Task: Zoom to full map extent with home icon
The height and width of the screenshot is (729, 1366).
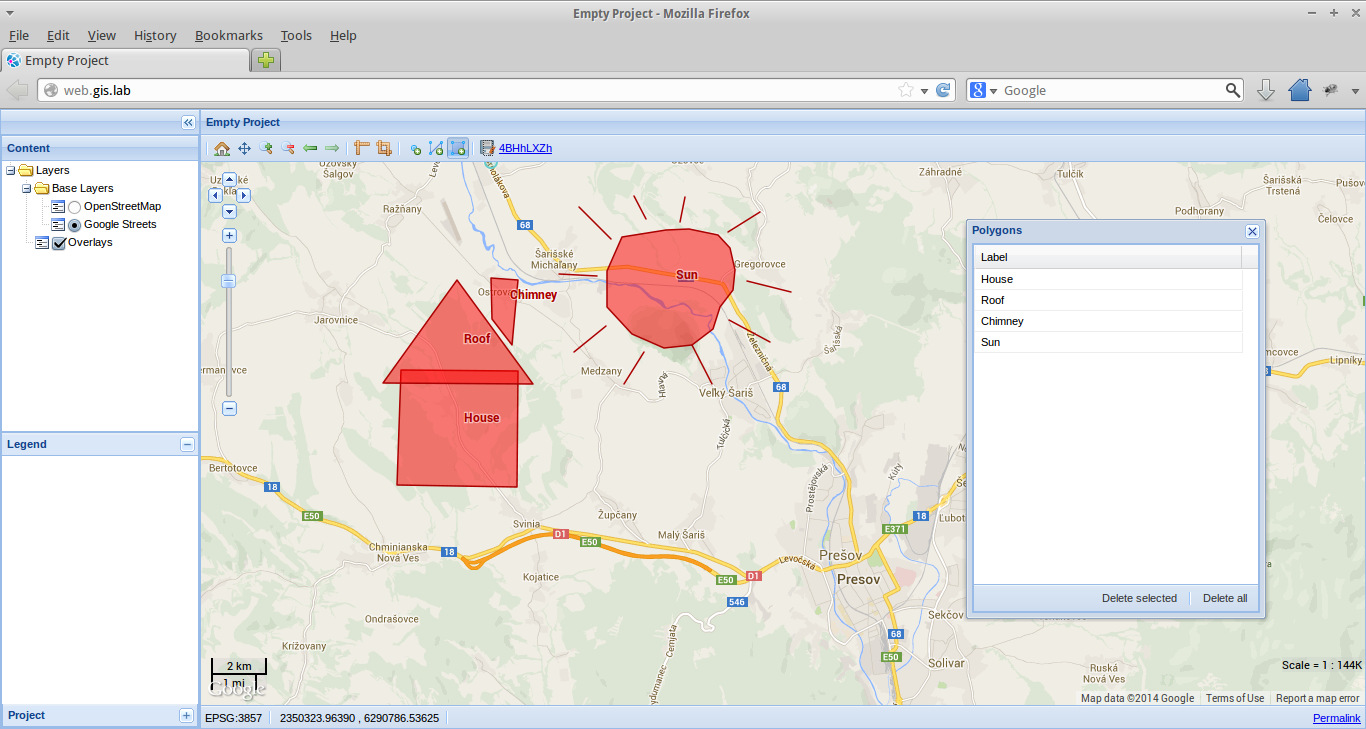Action: point(222,147)
